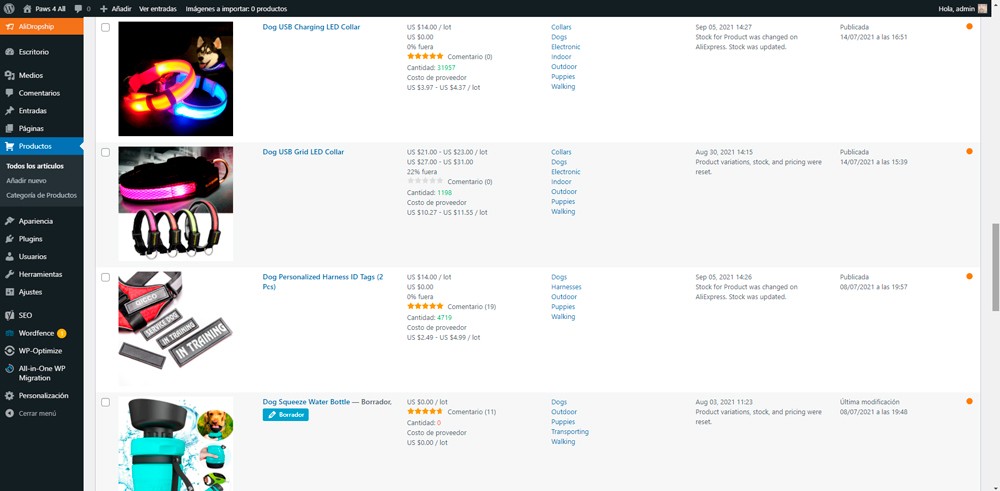Click the Ajustes settings icon
Screen dimensions: 1000x491
(10, 292)
